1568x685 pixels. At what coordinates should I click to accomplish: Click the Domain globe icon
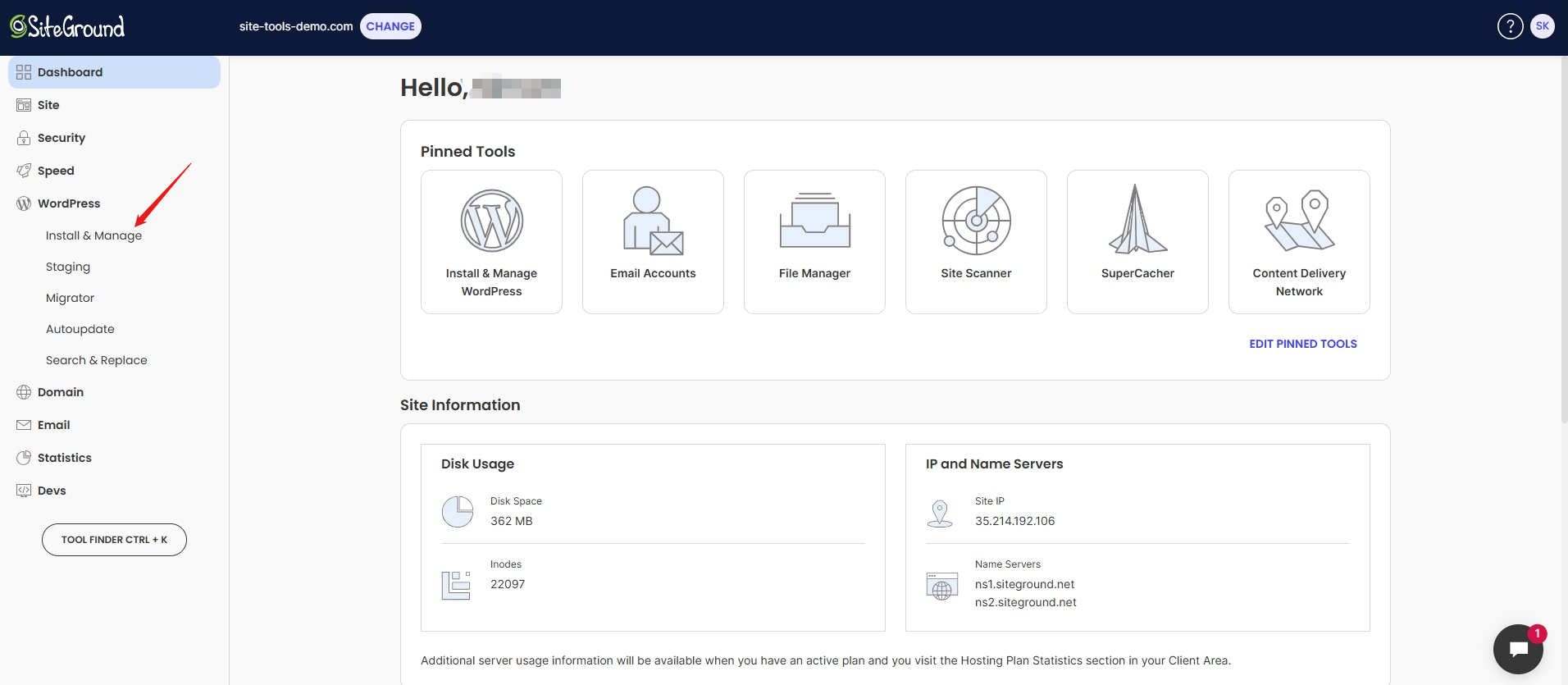point(24,392)
